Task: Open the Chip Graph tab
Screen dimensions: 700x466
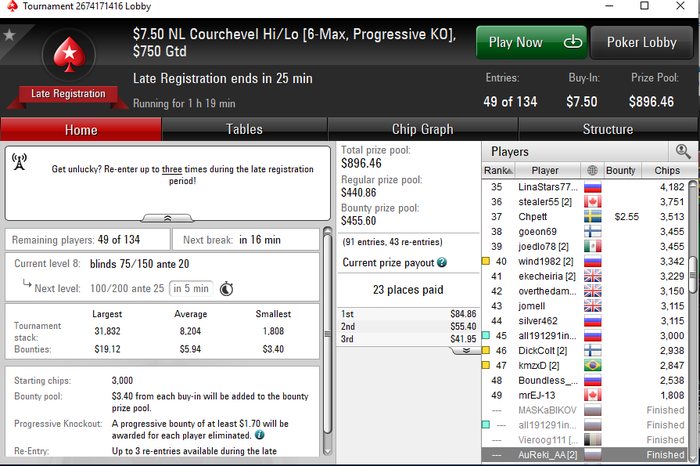Action: pyautogui.click(x=422, y=129)
